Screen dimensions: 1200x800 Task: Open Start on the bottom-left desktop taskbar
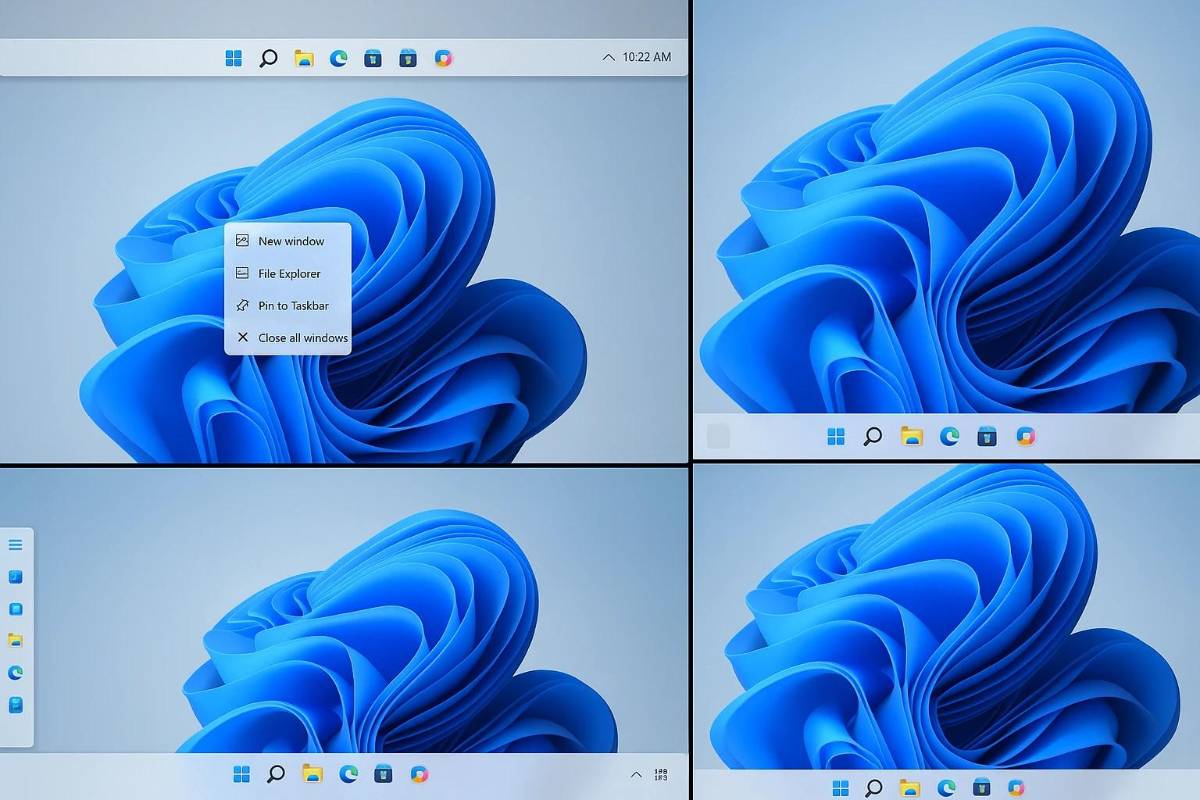241,774
